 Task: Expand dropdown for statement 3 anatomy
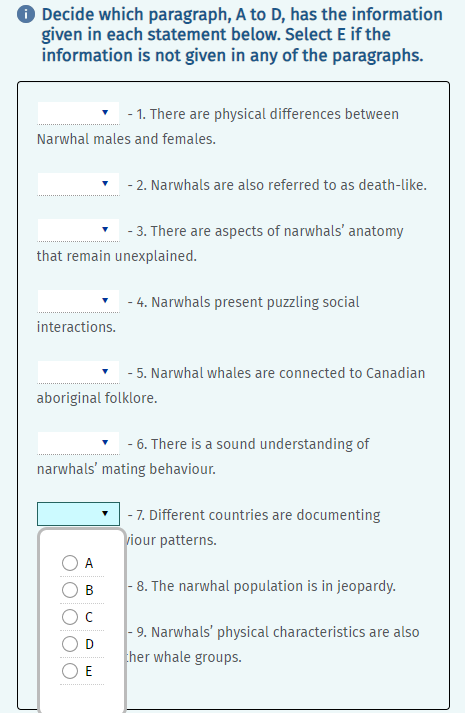(x=78, y=230)
